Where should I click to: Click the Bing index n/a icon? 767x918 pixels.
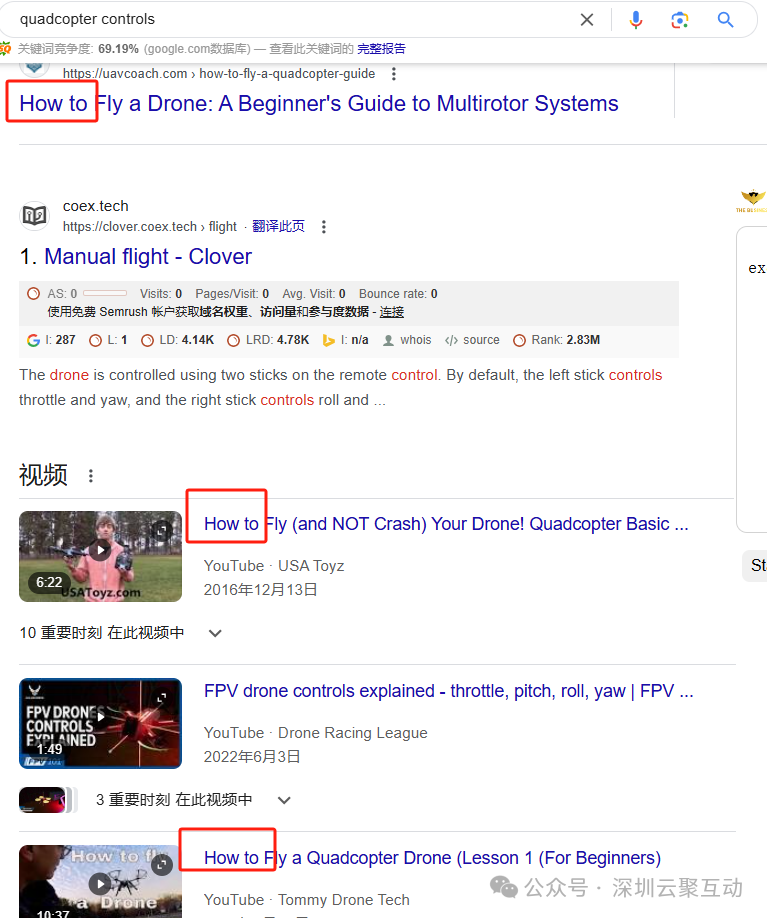(328, 340)
